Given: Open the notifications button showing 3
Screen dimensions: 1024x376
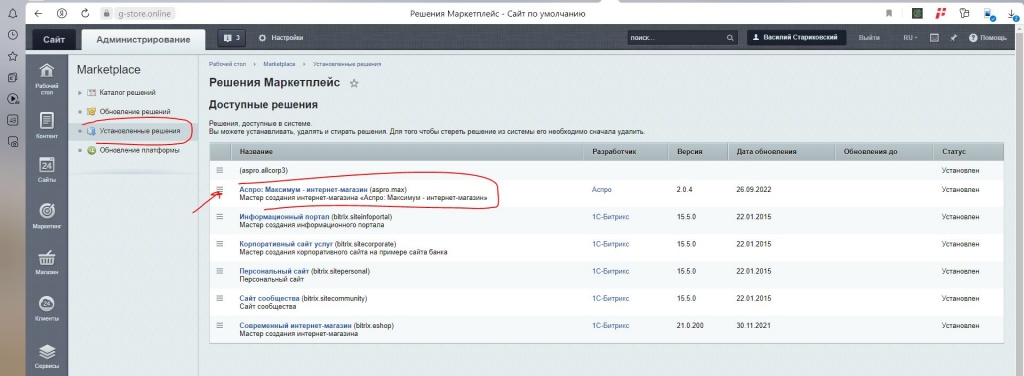Looking at the screenshot, I should [x=232, y=38].
